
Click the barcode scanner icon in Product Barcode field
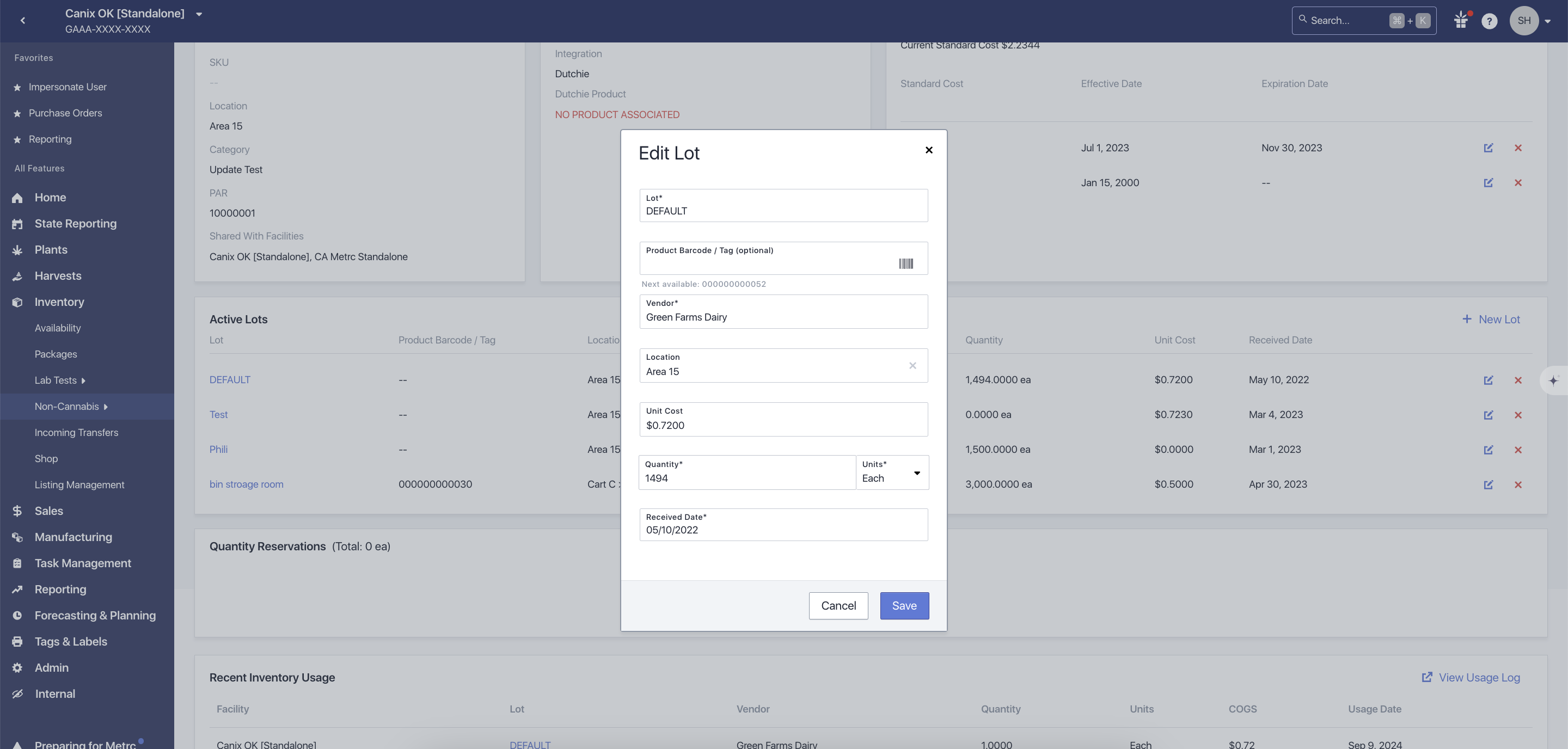coord(906,263)
